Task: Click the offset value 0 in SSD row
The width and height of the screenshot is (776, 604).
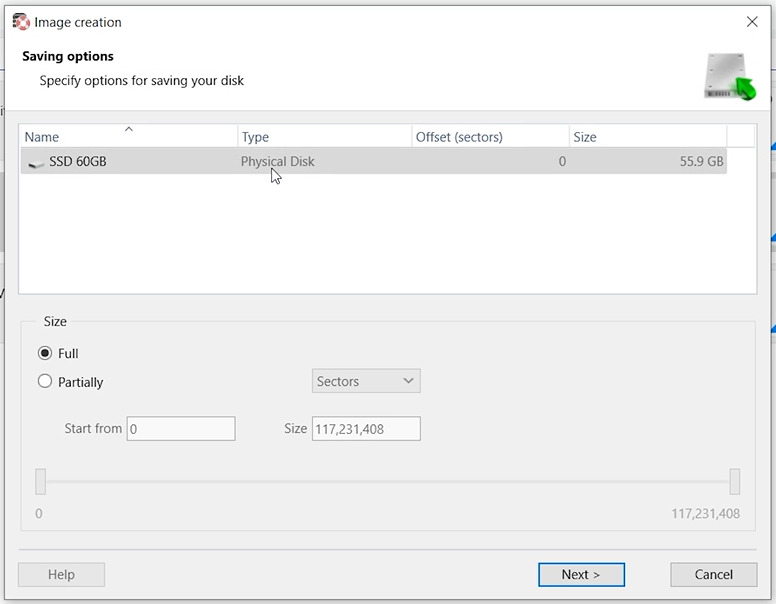Action: point(562,161)
